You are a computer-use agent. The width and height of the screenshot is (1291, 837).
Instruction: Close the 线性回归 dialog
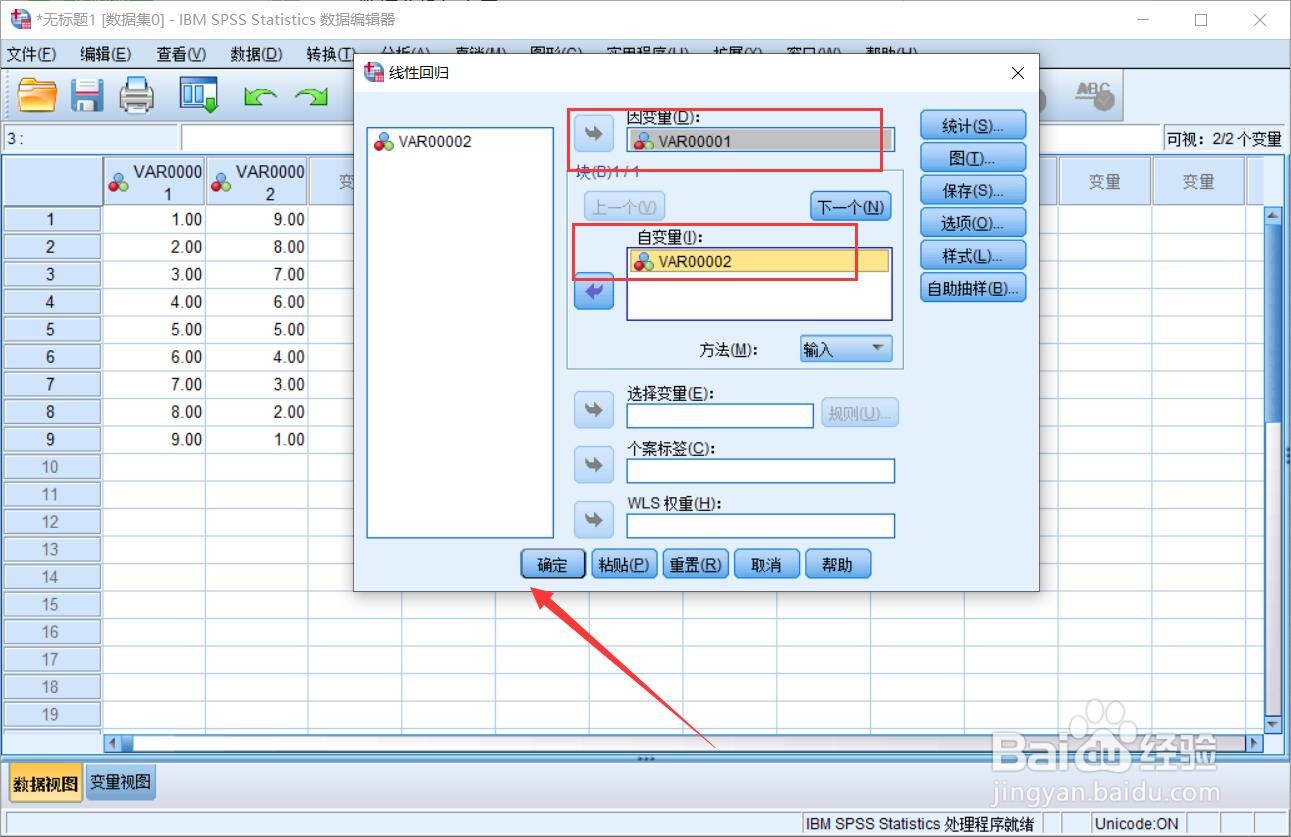(x=1018, y=73)
